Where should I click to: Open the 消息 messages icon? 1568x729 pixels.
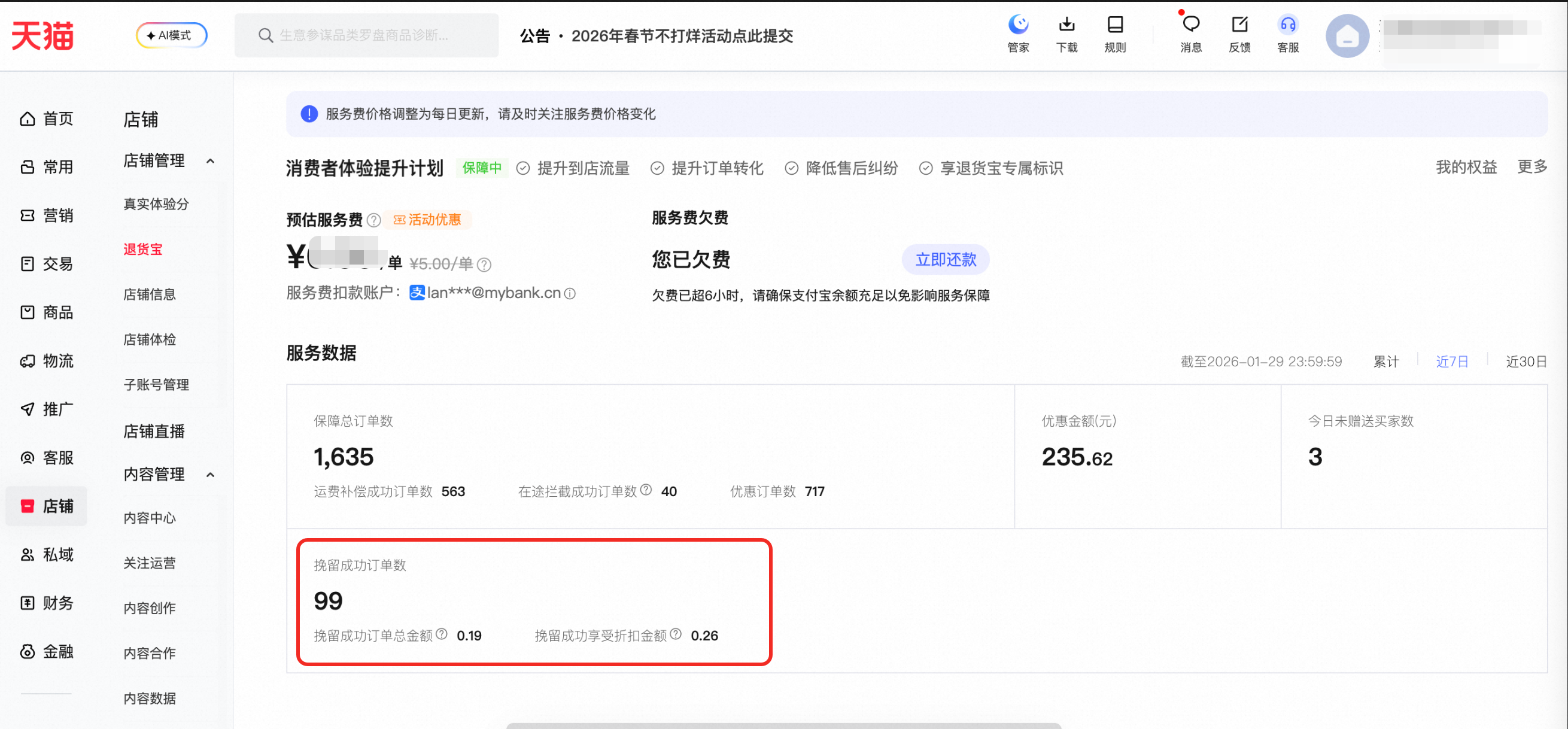[1190, 34]
